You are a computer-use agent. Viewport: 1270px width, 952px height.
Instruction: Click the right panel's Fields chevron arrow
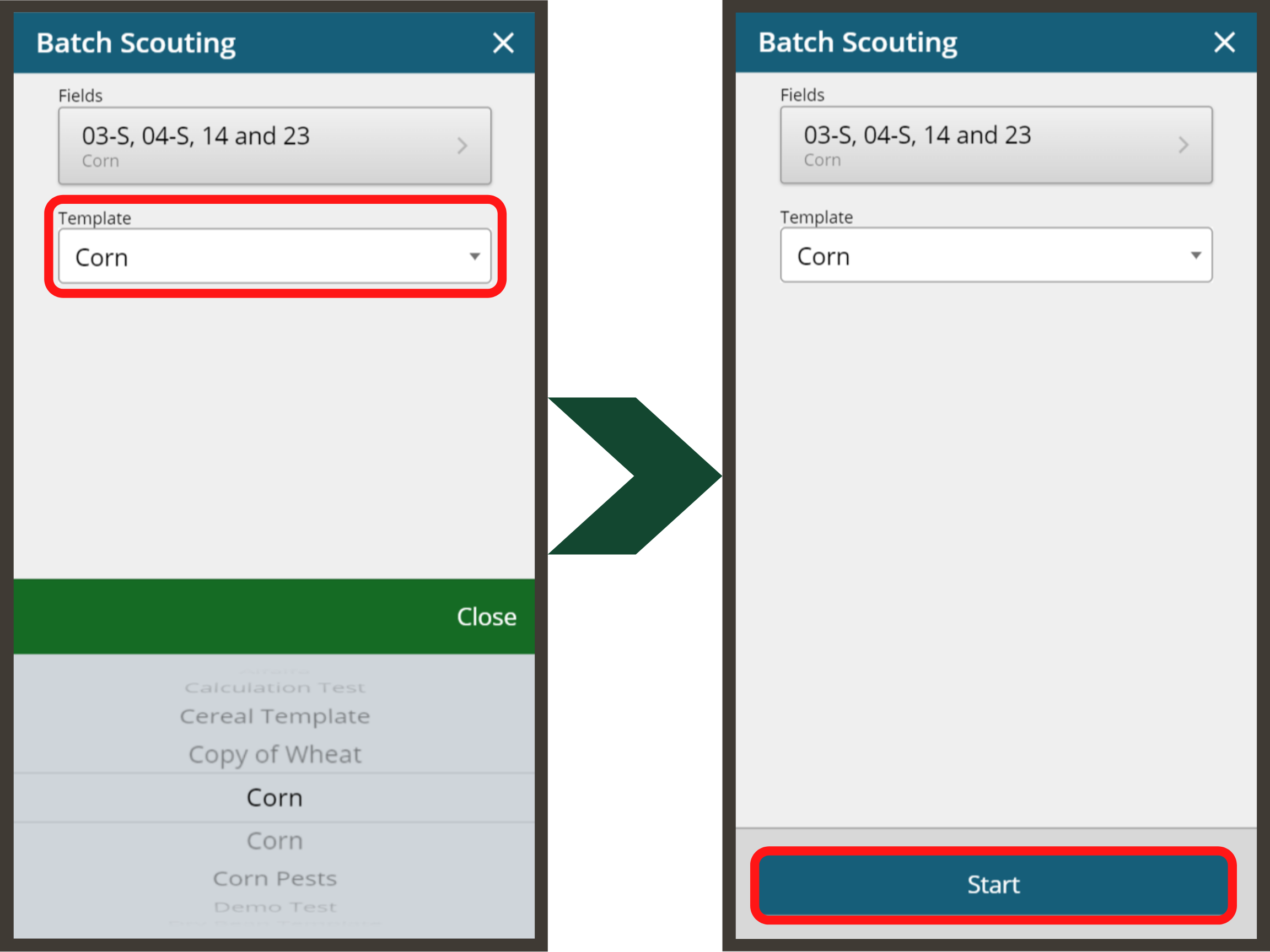tap(1183, 144)
